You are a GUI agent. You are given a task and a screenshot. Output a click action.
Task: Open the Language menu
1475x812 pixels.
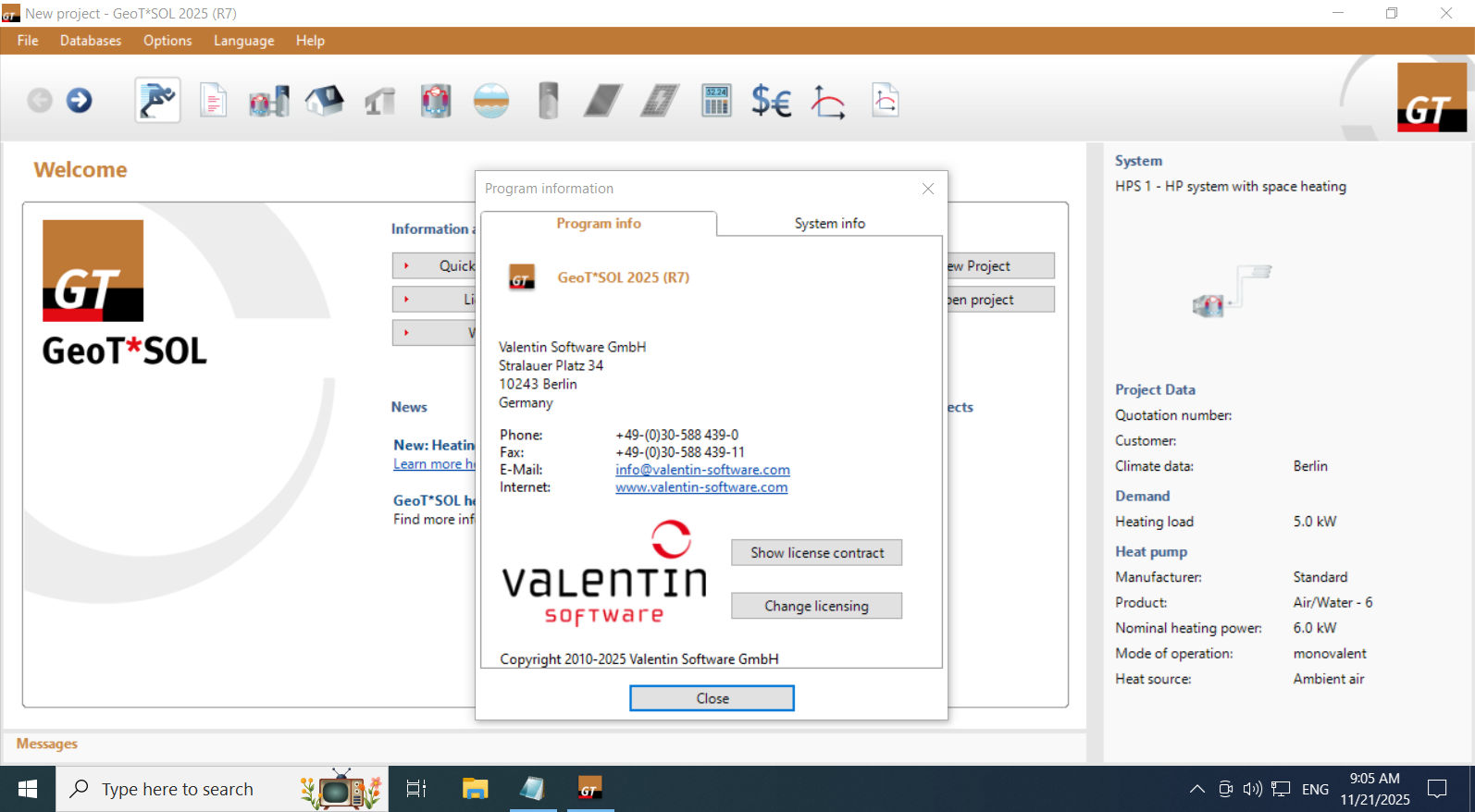pos(244,41)
